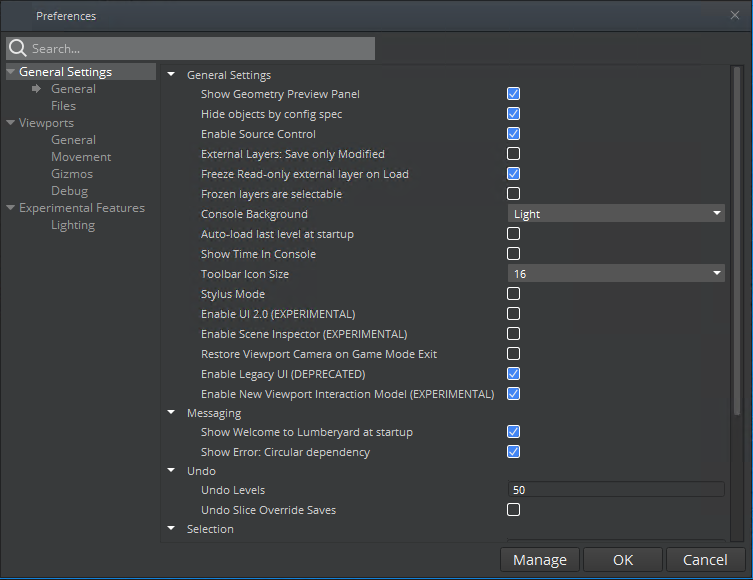The width and height of the screenshot is (753, 580).
Task: Open the Console Background dropdown
Action: click(x=616, y=214)
